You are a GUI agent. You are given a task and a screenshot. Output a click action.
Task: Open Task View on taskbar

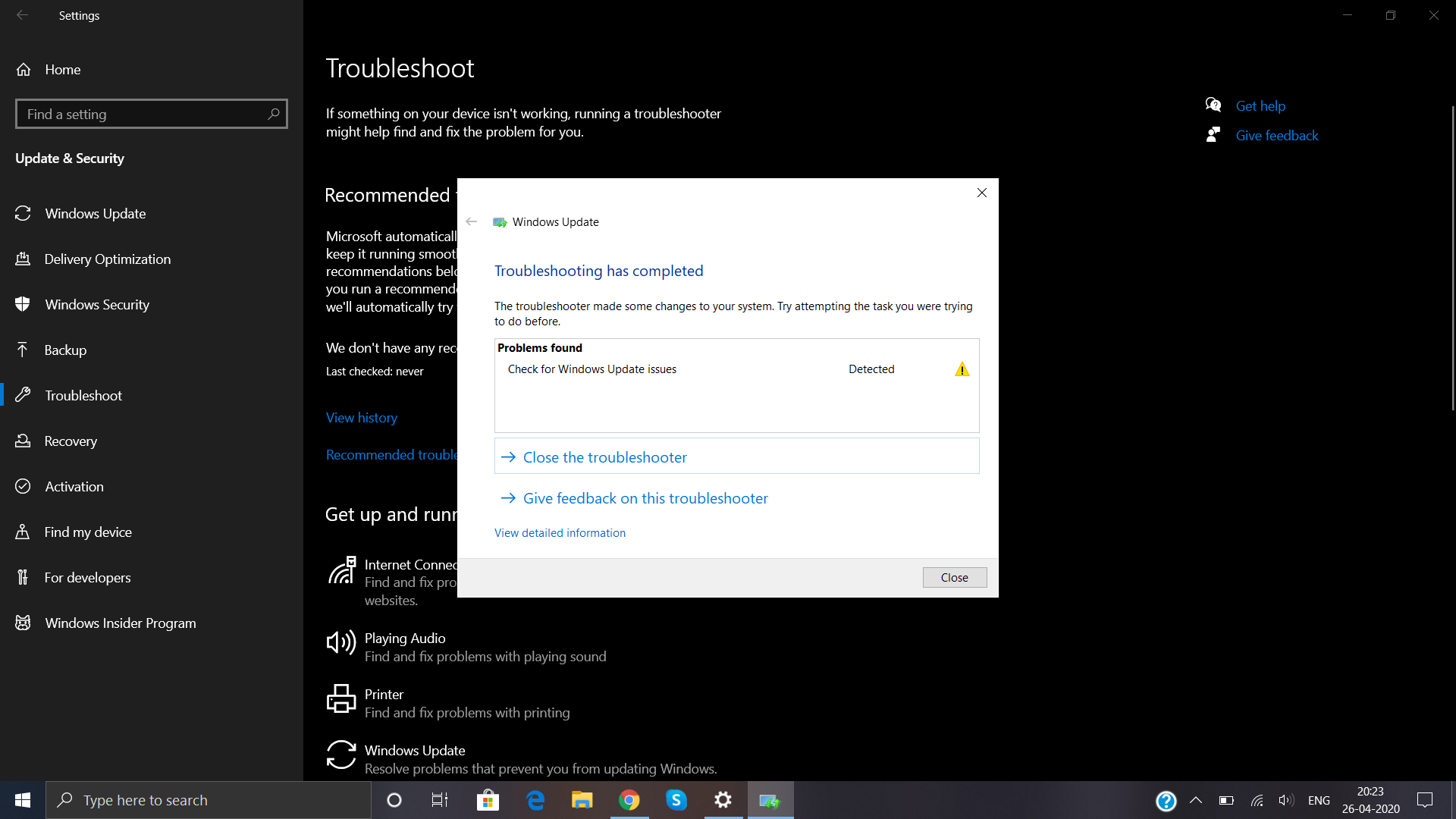tap(440, 800)
